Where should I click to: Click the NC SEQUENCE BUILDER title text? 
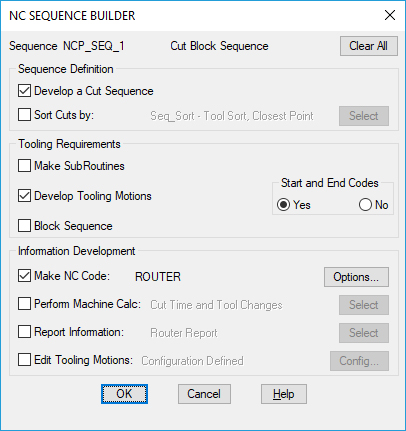72,16
